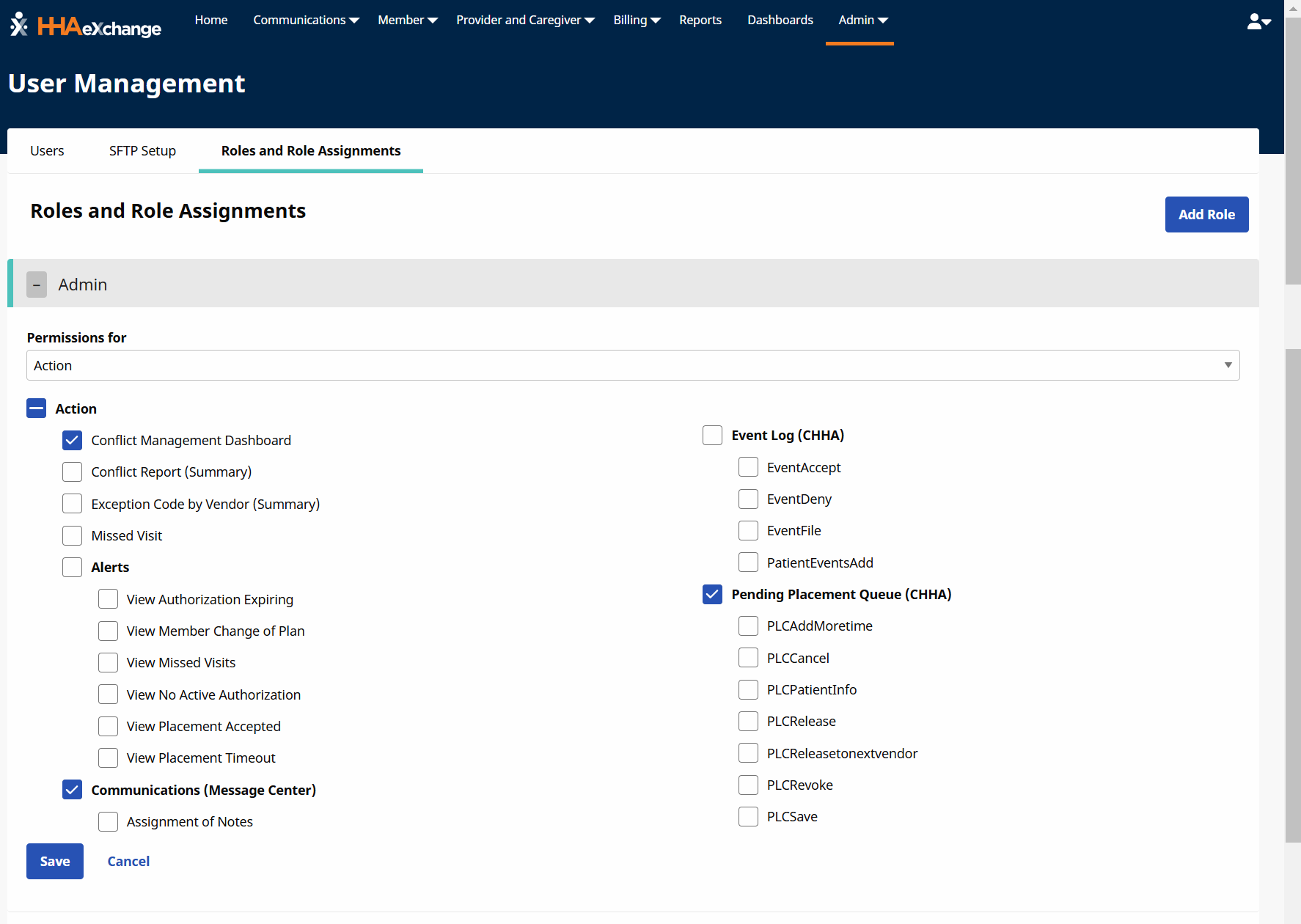
Task: Check View Authorization Expiring alert
Action: 109,599
